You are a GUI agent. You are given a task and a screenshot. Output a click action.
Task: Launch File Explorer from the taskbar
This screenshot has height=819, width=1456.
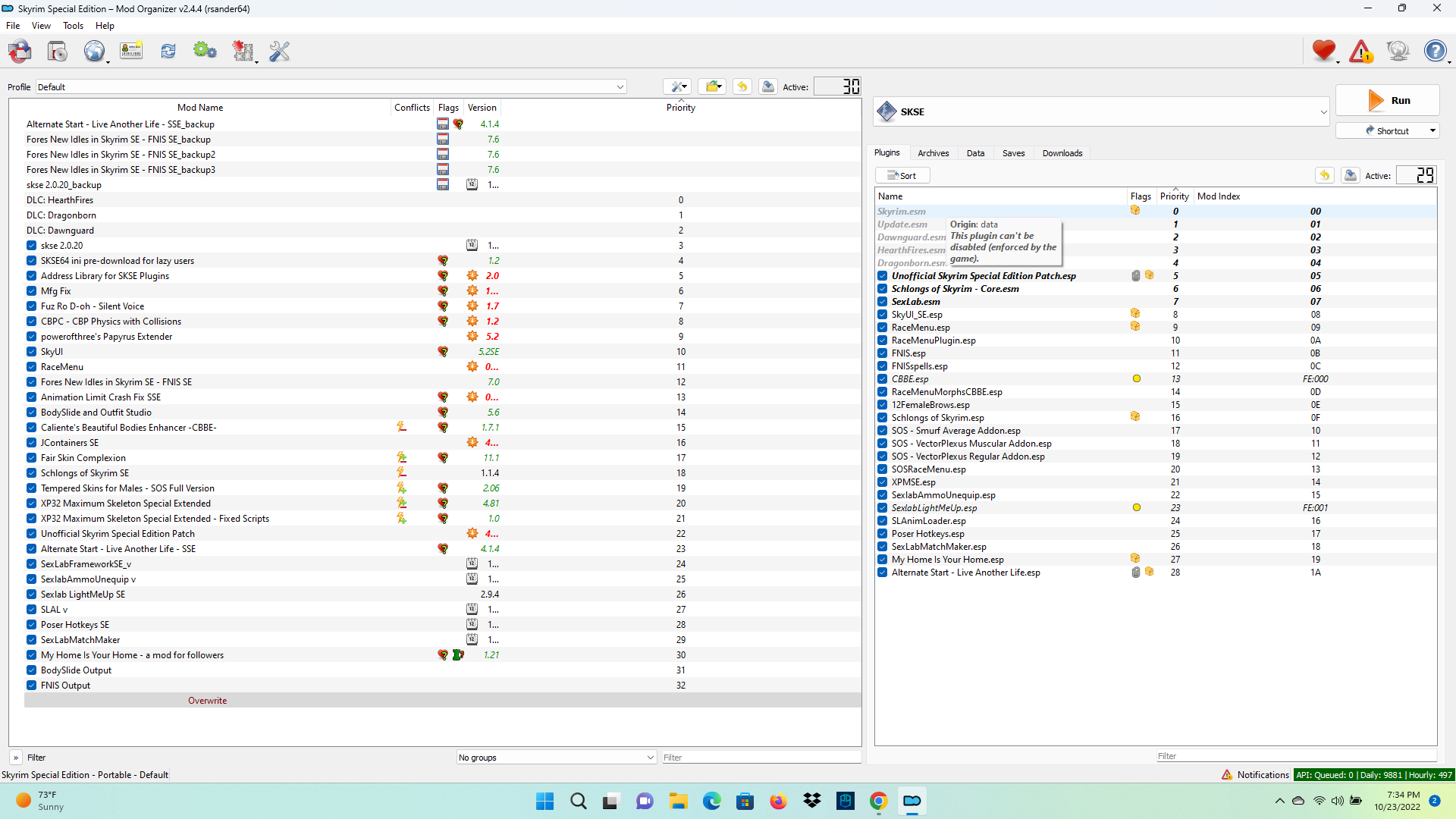point(678,801)
